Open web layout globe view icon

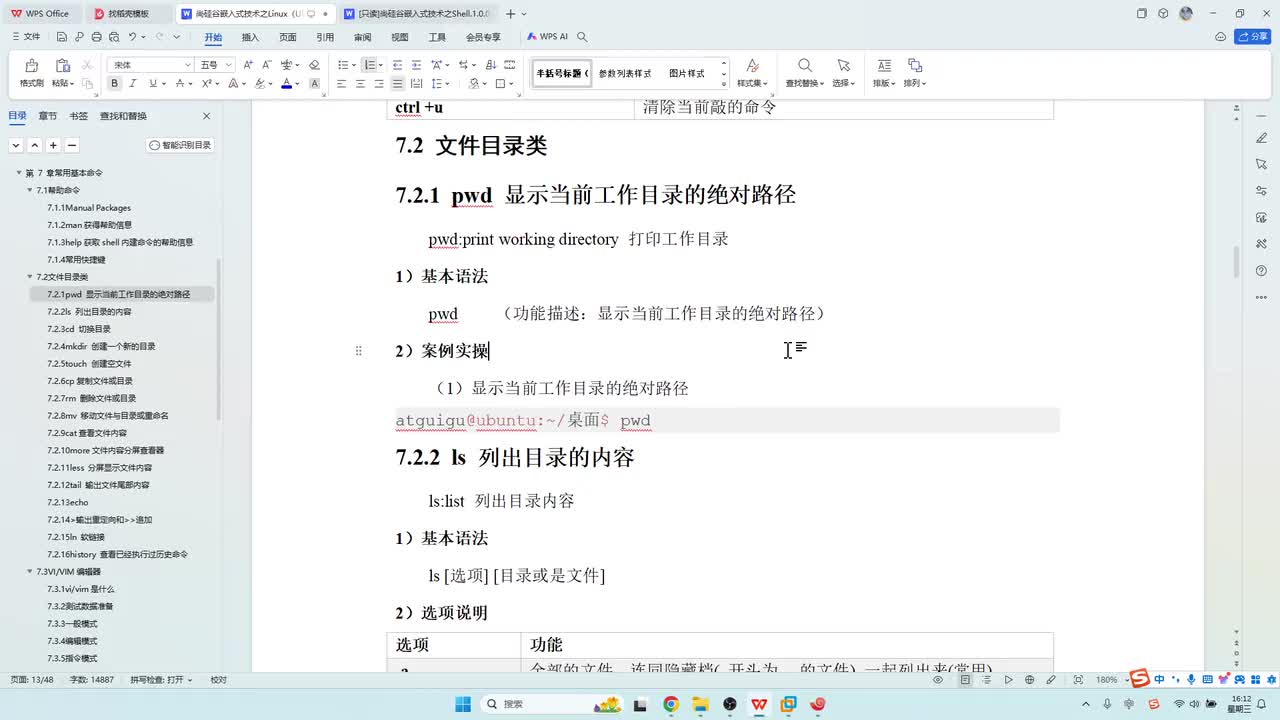click(1031, 680)
